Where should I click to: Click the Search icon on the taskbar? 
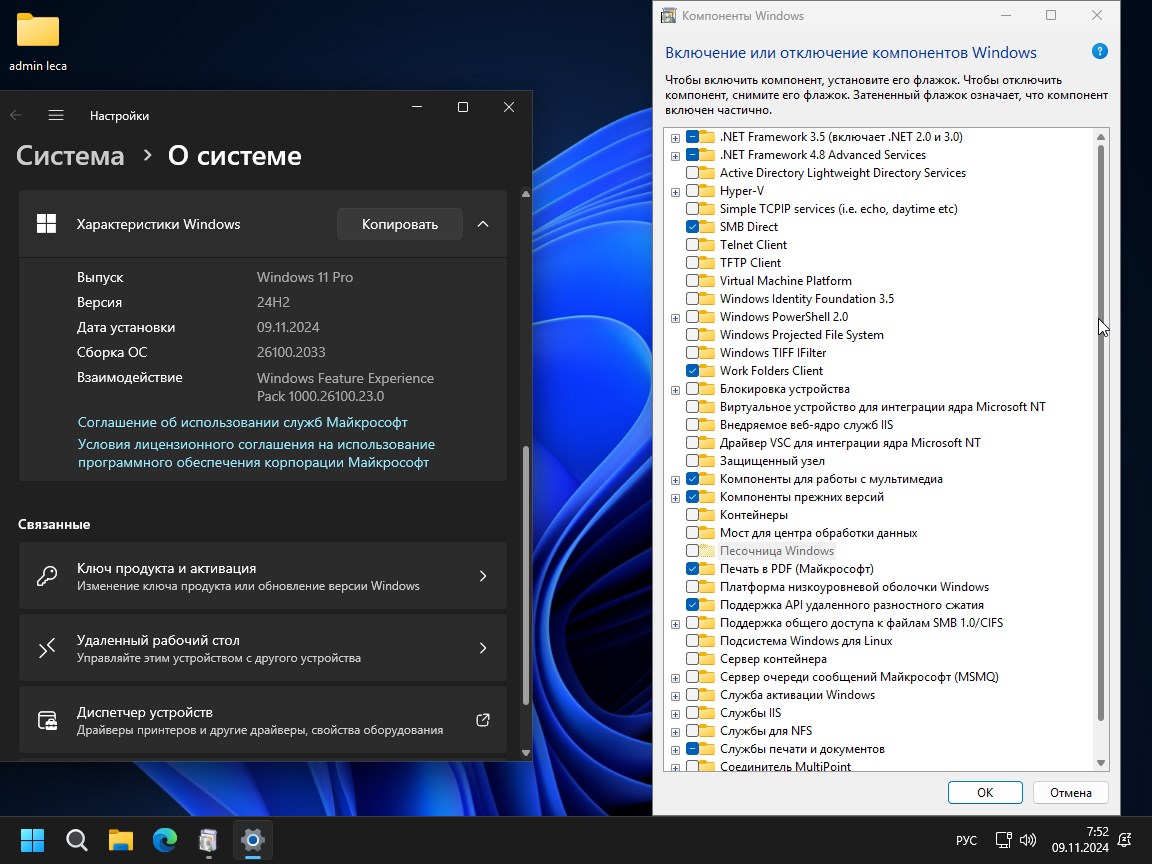point(76,840)
